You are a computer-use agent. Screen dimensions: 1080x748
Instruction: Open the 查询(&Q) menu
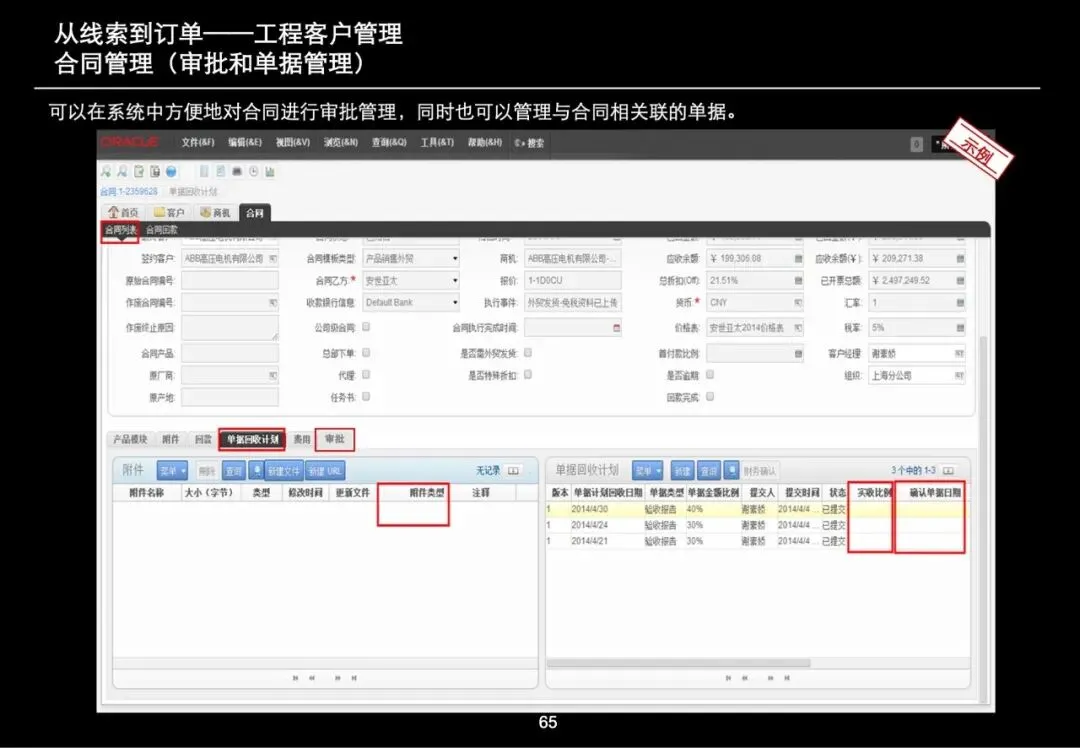(x=388, y=143)
